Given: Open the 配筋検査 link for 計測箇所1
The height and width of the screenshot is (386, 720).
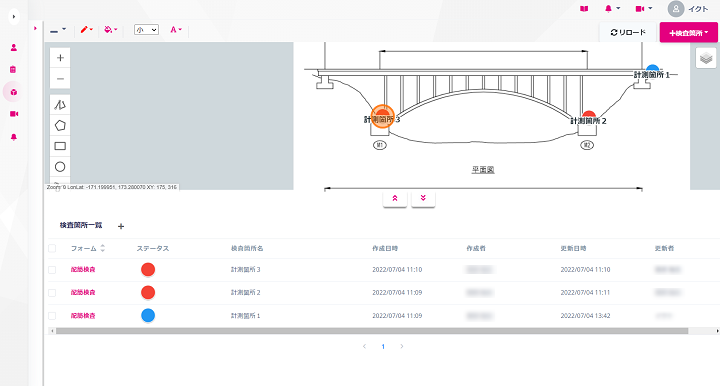Looking at the screenshot, I should pyautogui.click(x=83, y=316).
